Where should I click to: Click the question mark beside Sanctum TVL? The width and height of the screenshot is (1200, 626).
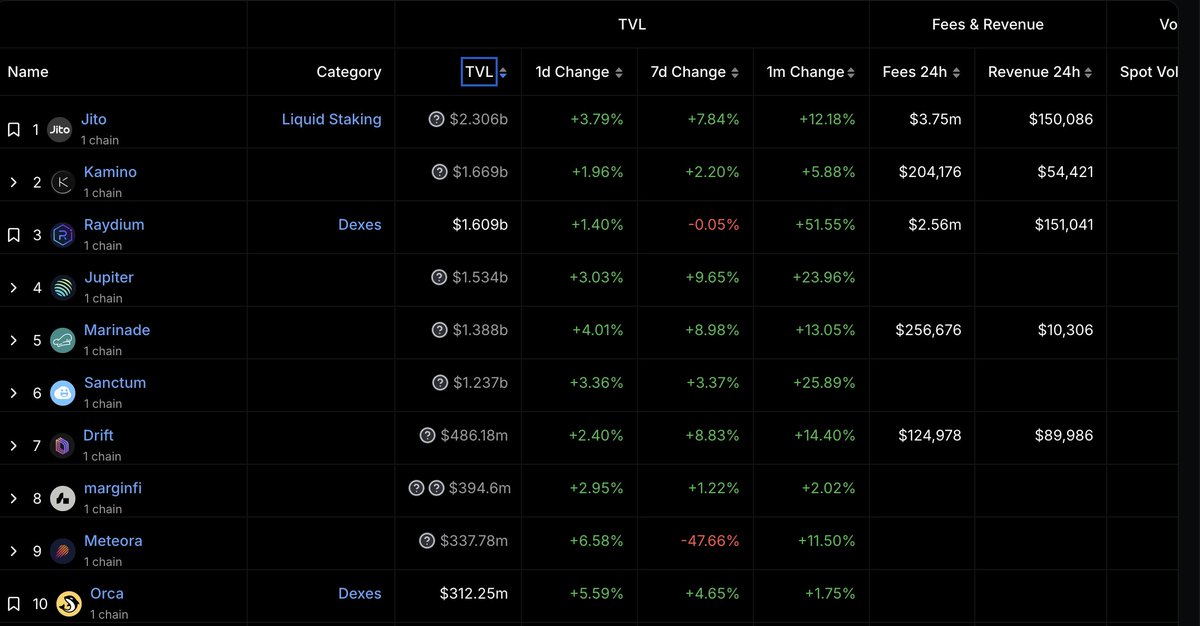(x=440, y=383)
